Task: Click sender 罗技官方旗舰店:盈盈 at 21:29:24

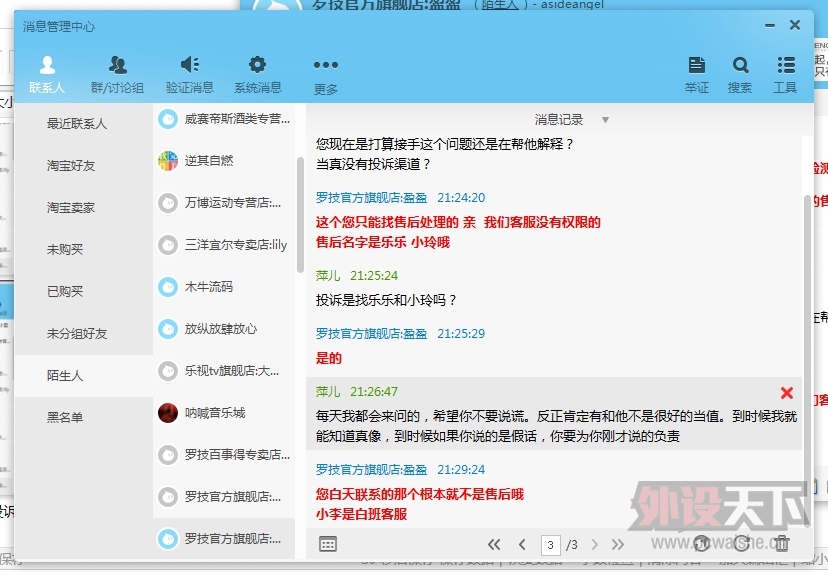Action: point(371,470)
